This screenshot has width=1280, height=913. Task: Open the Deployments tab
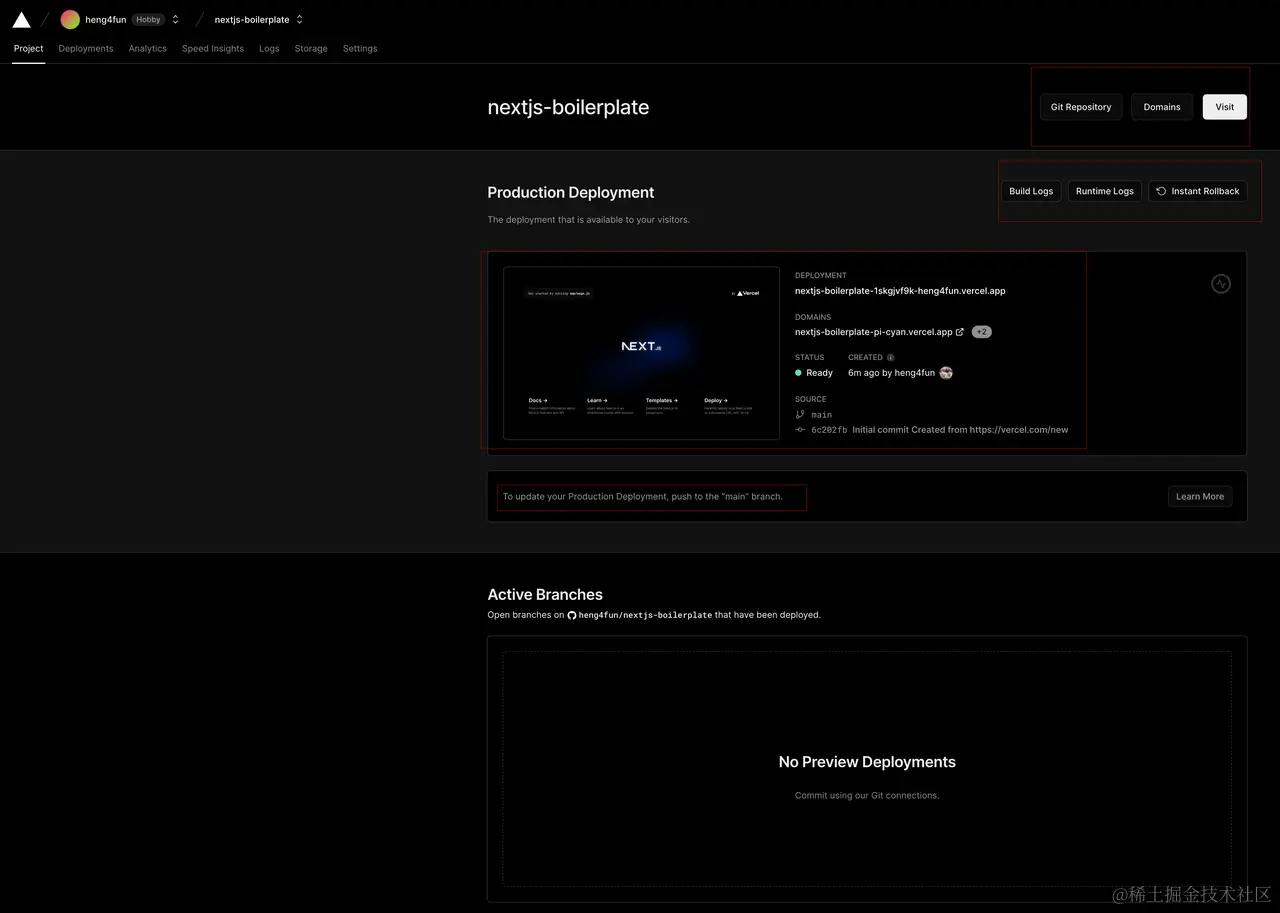coord(86,49)
